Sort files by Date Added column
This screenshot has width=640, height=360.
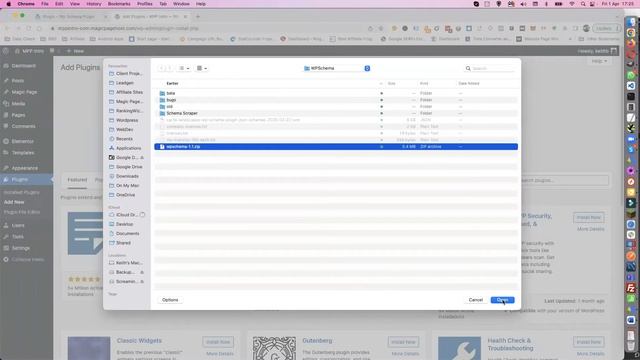point(469,83)
